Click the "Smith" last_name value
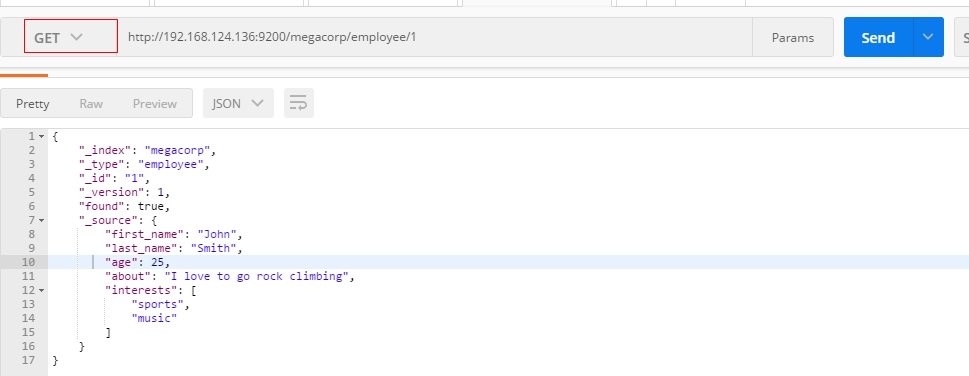This screenshot has width=969, height=376. (x=214, y=248)
